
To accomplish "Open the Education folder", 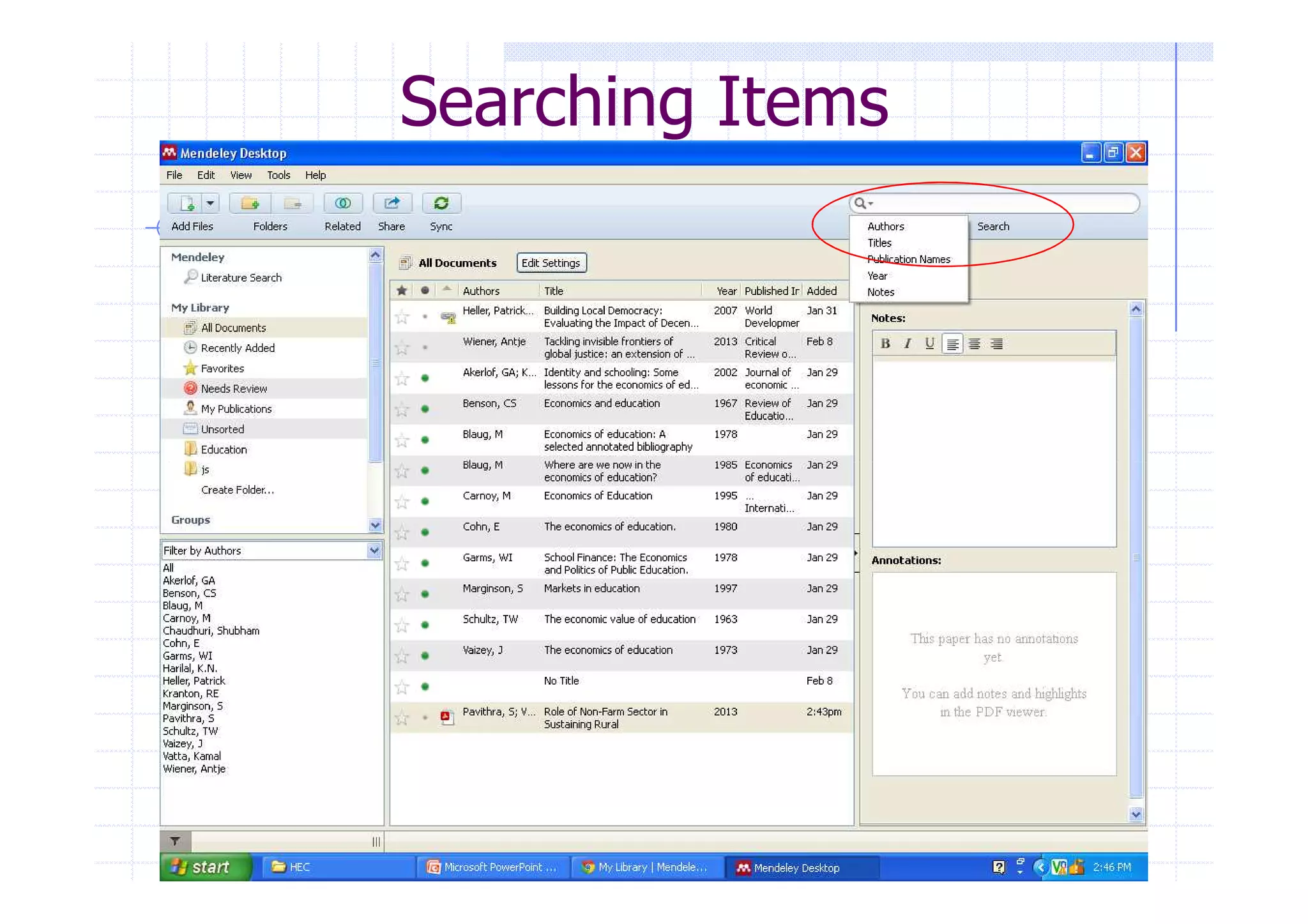I will point(223,450).
